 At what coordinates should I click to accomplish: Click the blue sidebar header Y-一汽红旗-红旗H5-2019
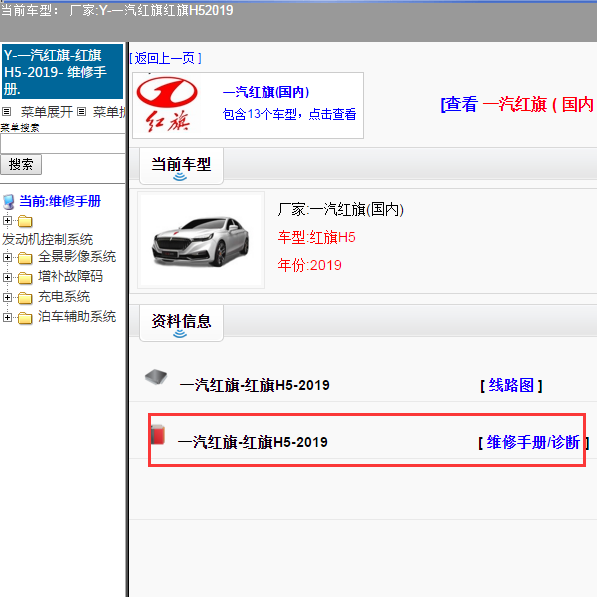(62, 72)
